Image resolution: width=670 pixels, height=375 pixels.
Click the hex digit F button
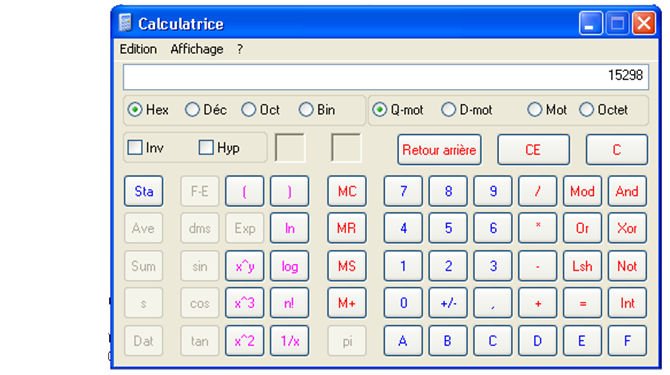627,341
